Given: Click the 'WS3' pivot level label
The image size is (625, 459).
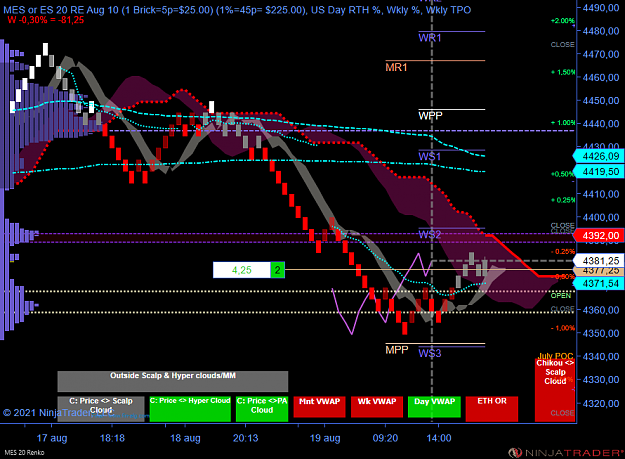Looking at the screenshot, I should [430, 353].
